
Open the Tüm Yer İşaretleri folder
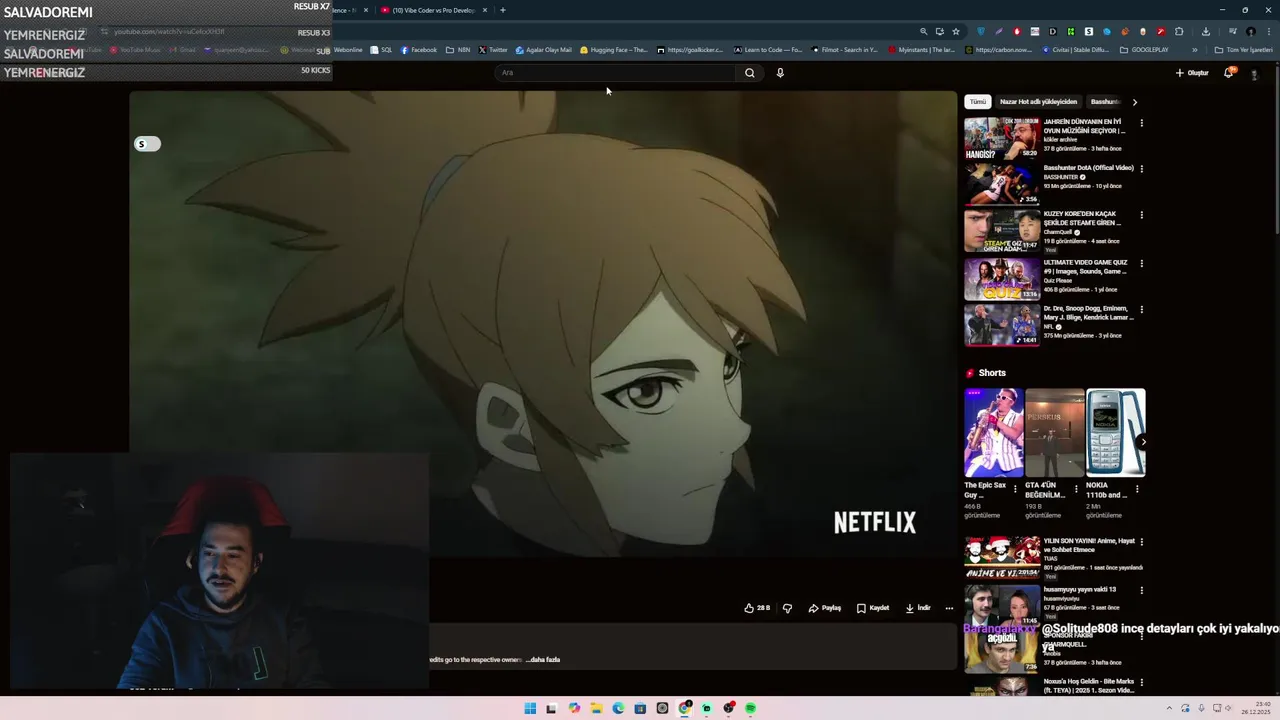click(x=1243, y=50)
